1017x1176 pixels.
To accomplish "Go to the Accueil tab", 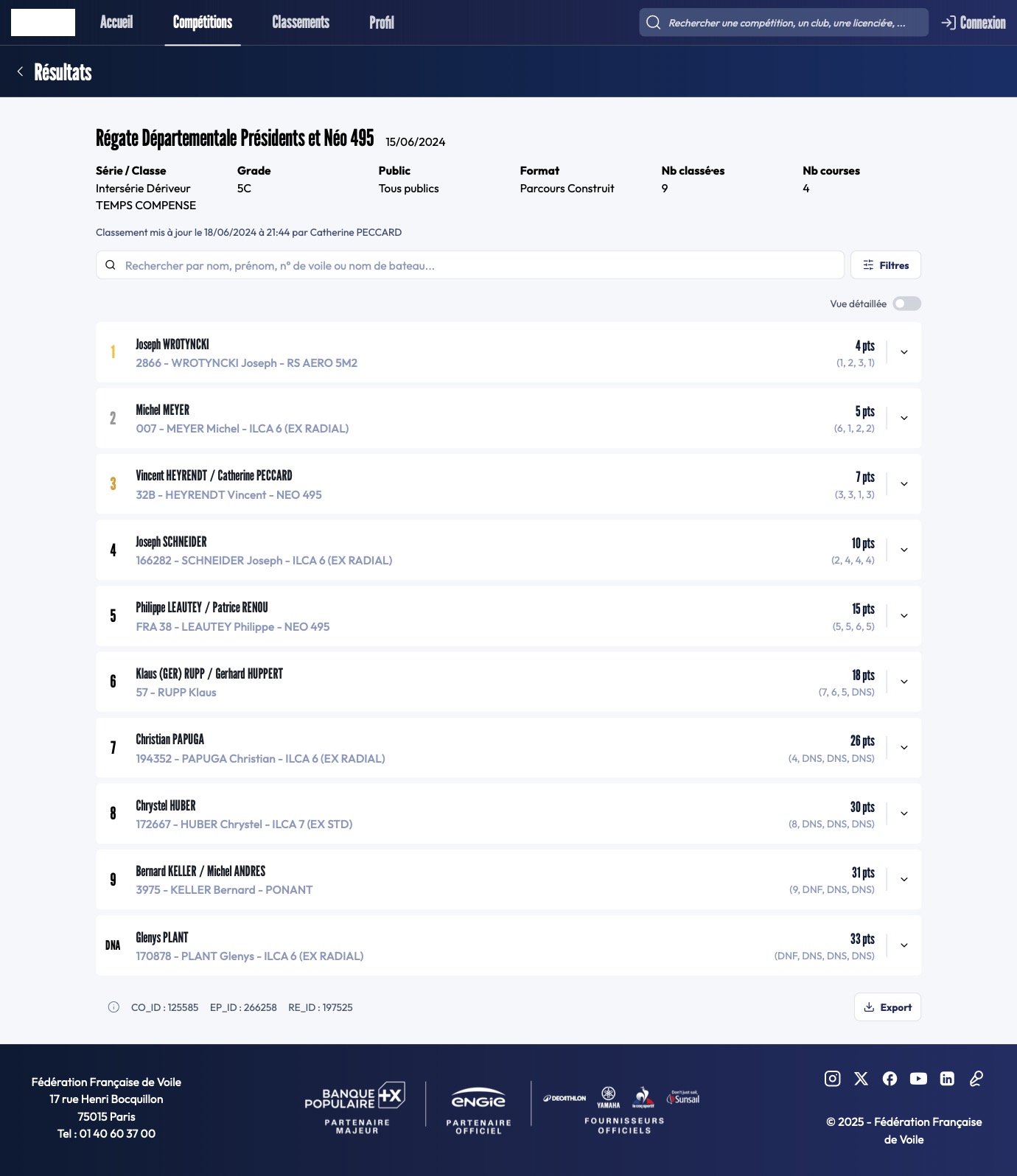I will point(116,23).
